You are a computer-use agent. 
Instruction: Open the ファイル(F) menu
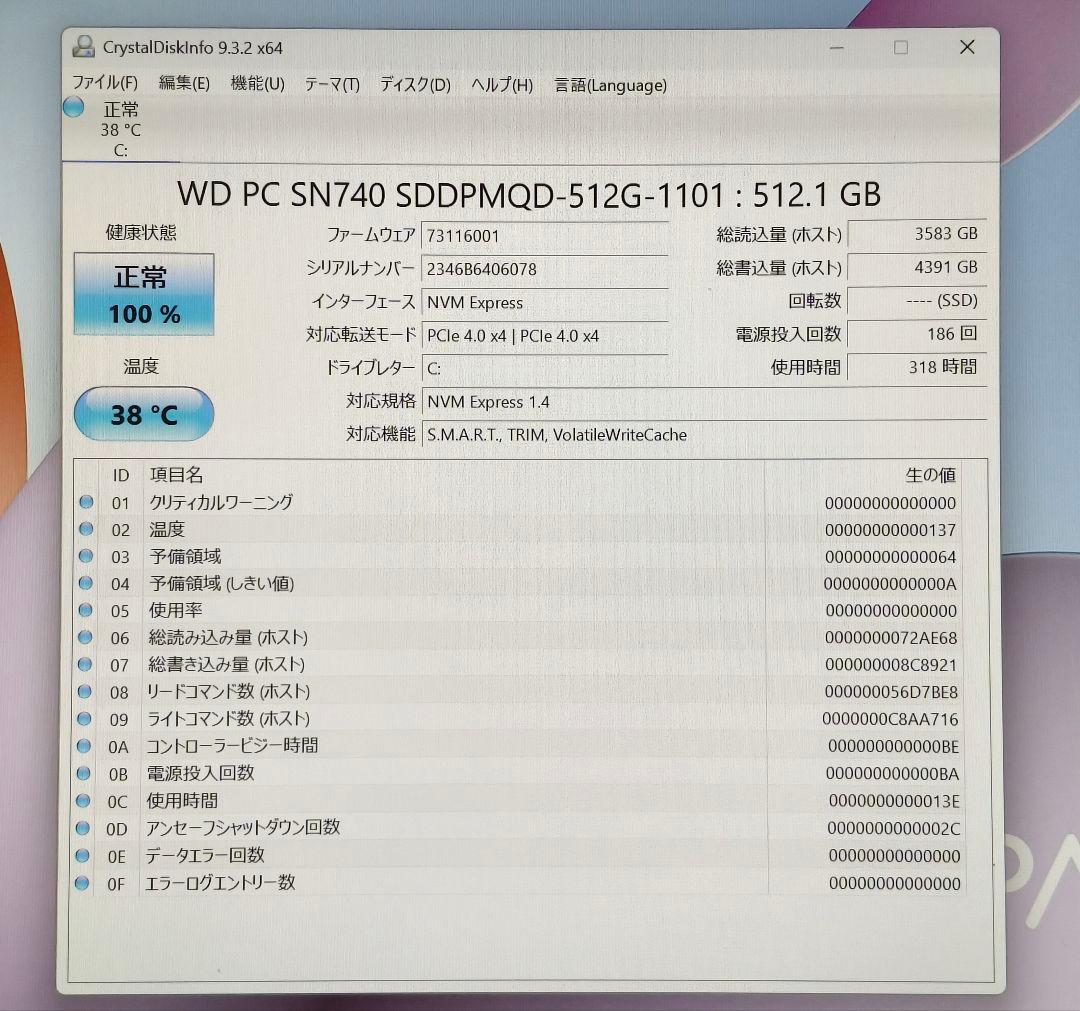(104, 85)
